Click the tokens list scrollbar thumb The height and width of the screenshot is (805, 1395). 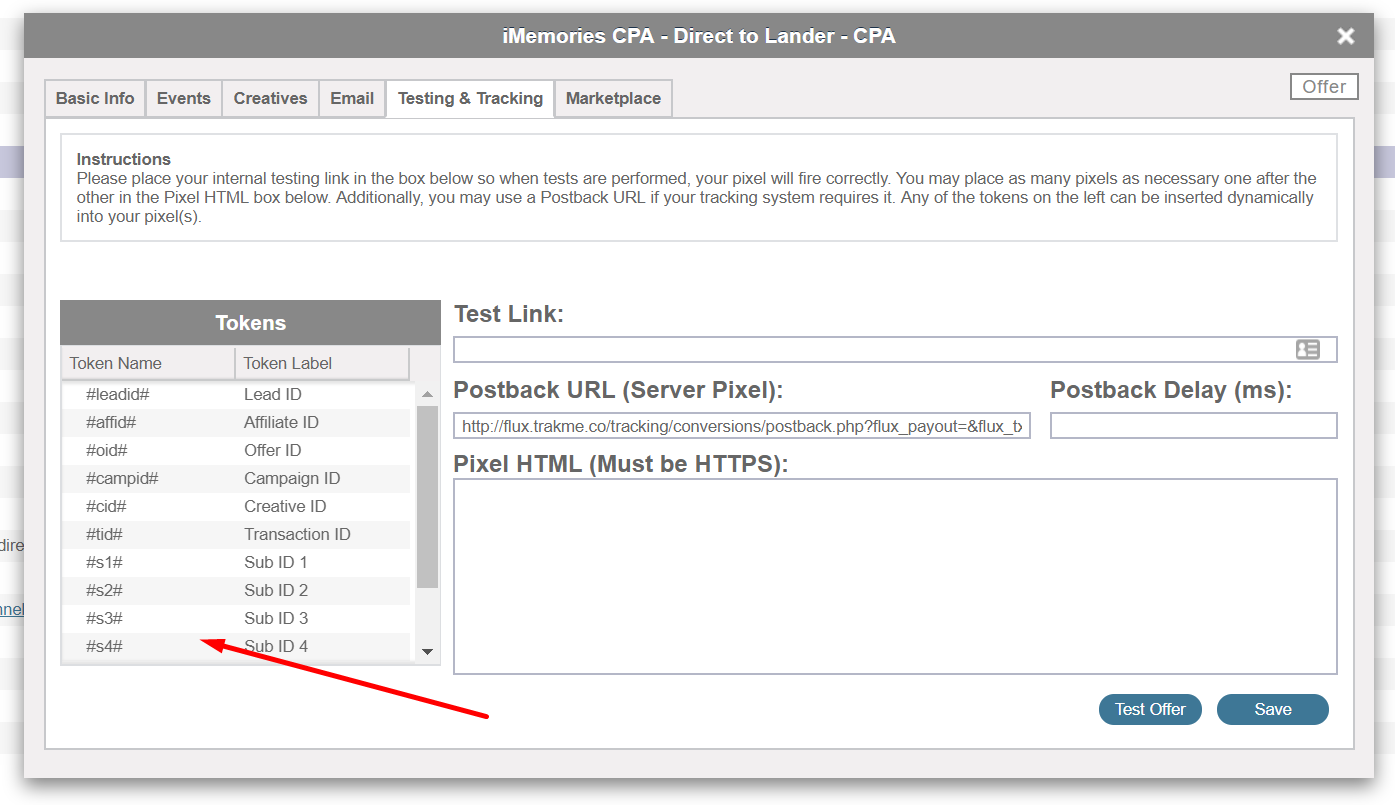coord(427,496)
